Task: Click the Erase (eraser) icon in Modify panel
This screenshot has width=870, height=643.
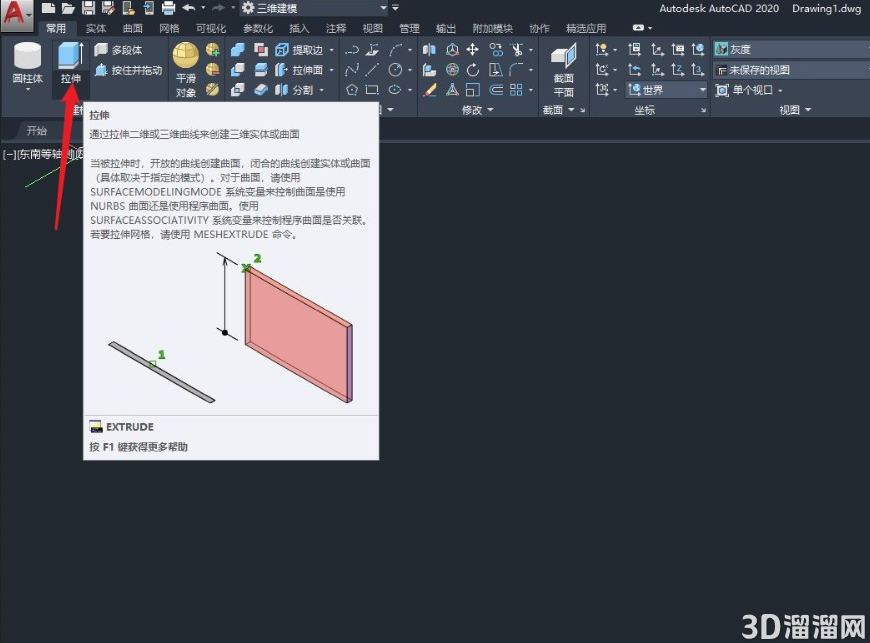Action: point(429,89)
